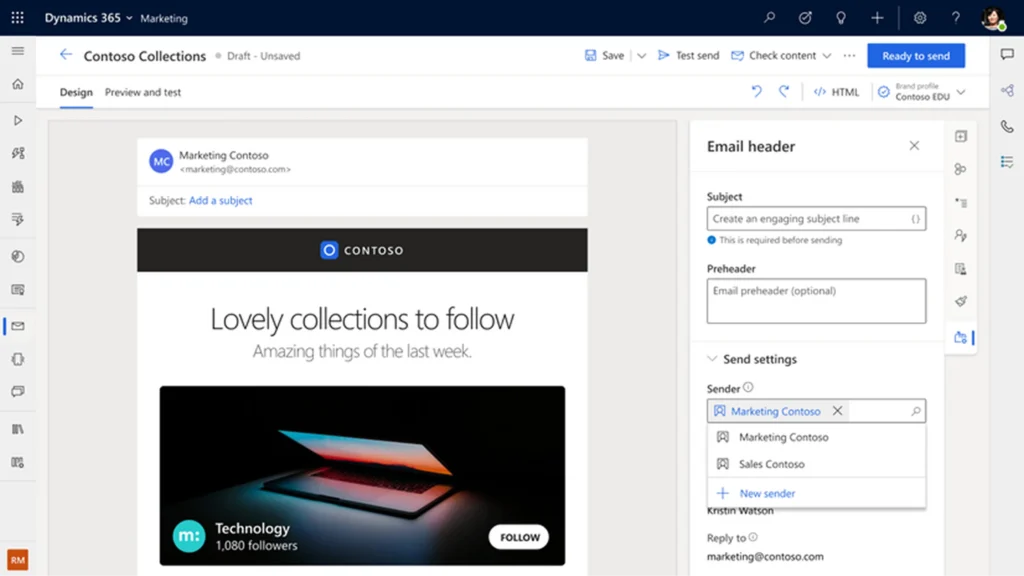Switch to the Preview and test tab
Screen dimensions: 1024x576
(x=143, y=92)
